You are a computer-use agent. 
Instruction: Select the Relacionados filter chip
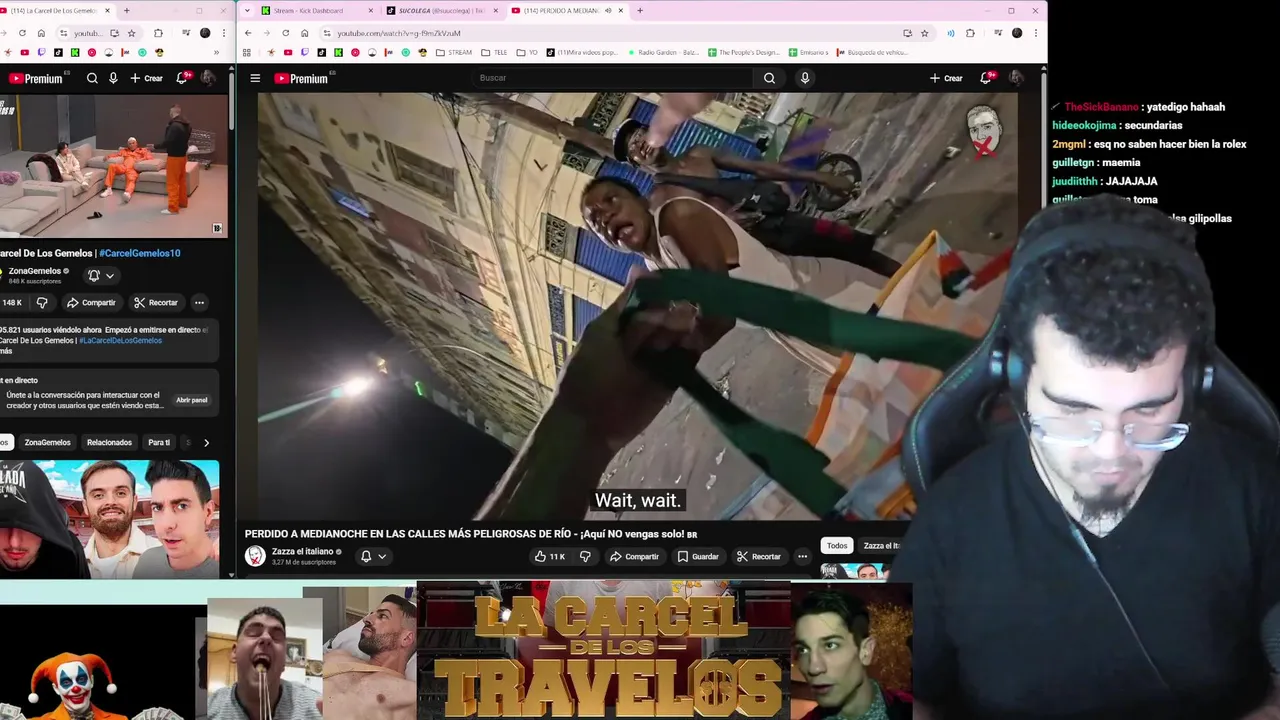[109, 442]
